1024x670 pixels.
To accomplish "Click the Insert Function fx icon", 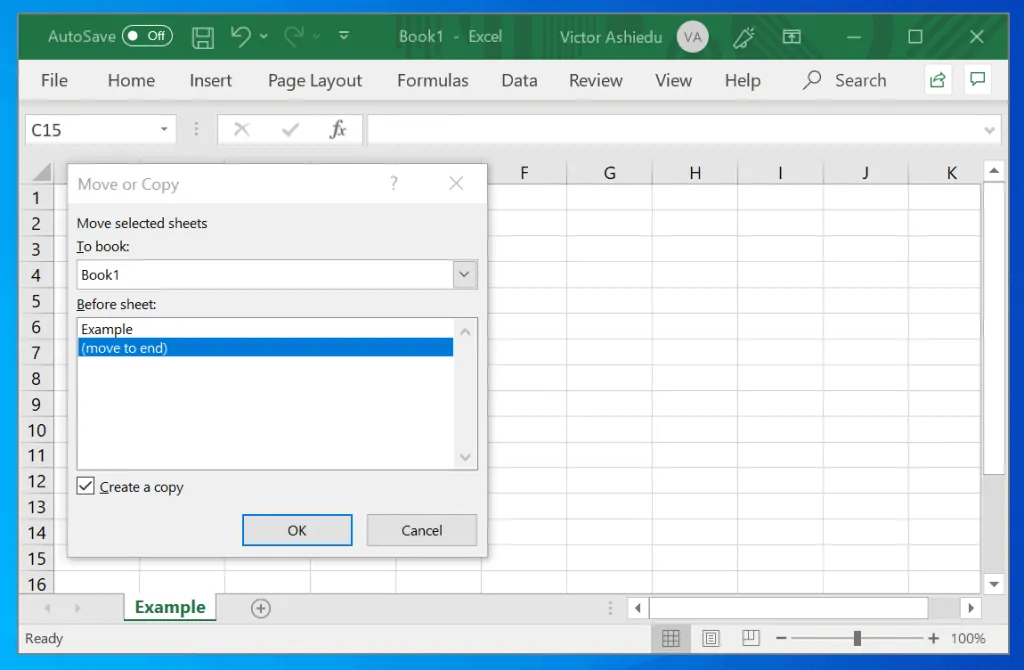I will (x=338, y=129).
